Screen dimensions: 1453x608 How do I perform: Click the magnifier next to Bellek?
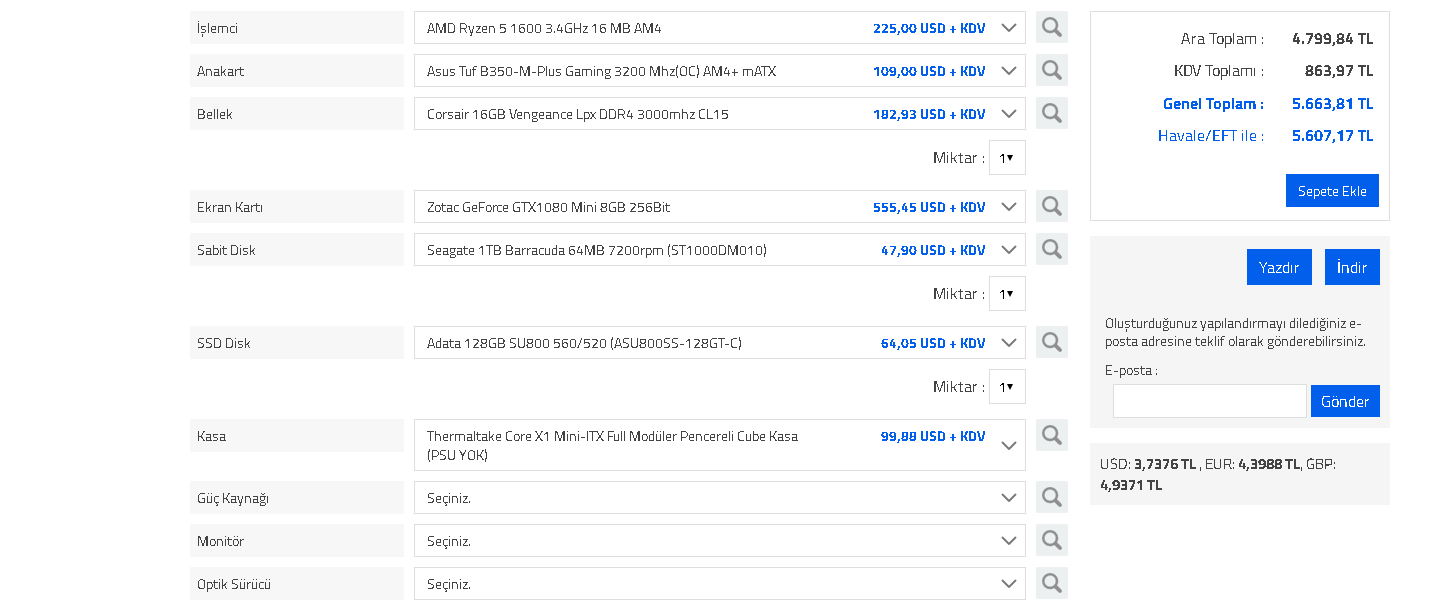[x=1051, y=114]
